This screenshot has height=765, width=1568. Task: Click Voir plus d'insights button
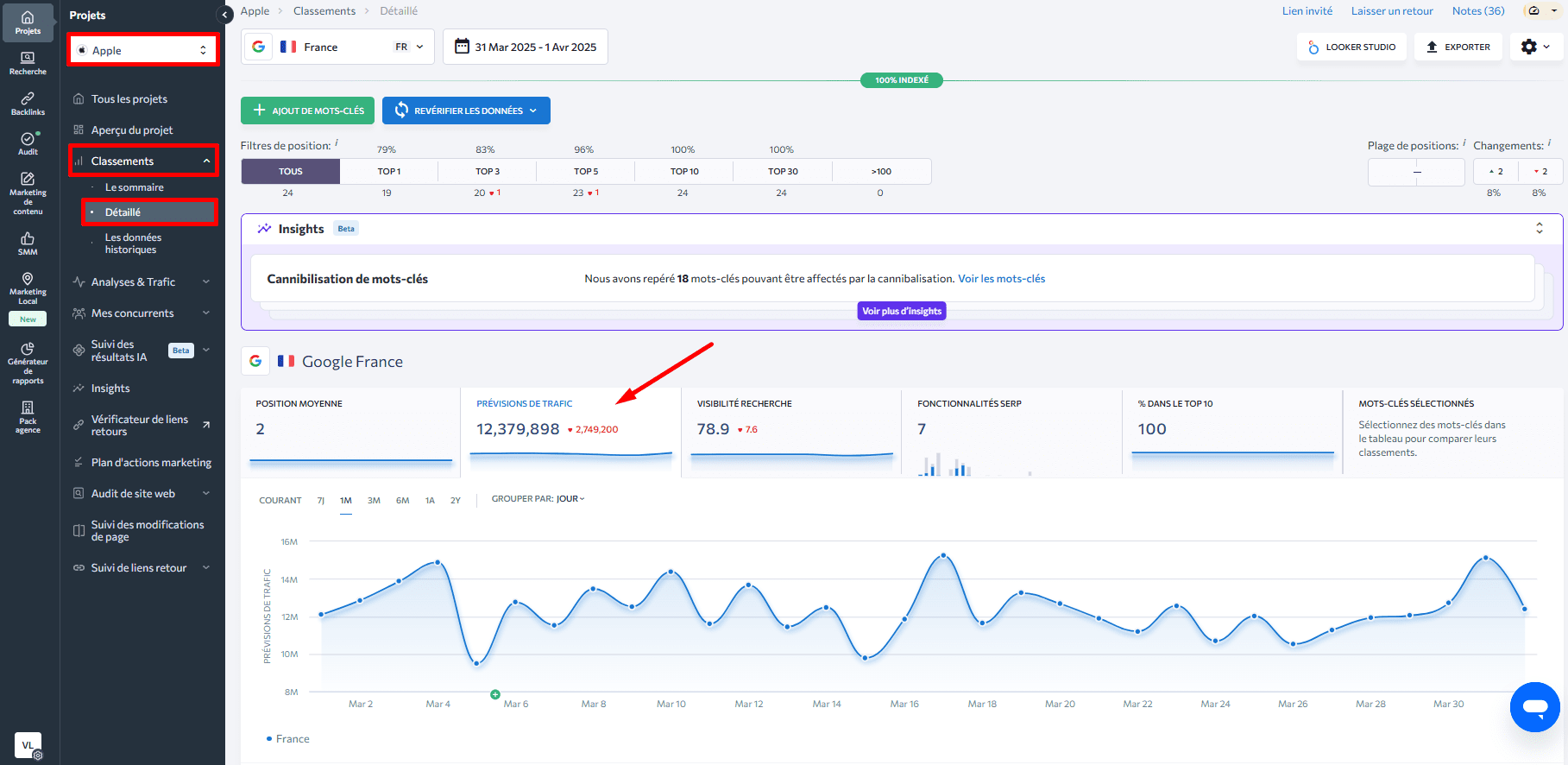[902, 311]
